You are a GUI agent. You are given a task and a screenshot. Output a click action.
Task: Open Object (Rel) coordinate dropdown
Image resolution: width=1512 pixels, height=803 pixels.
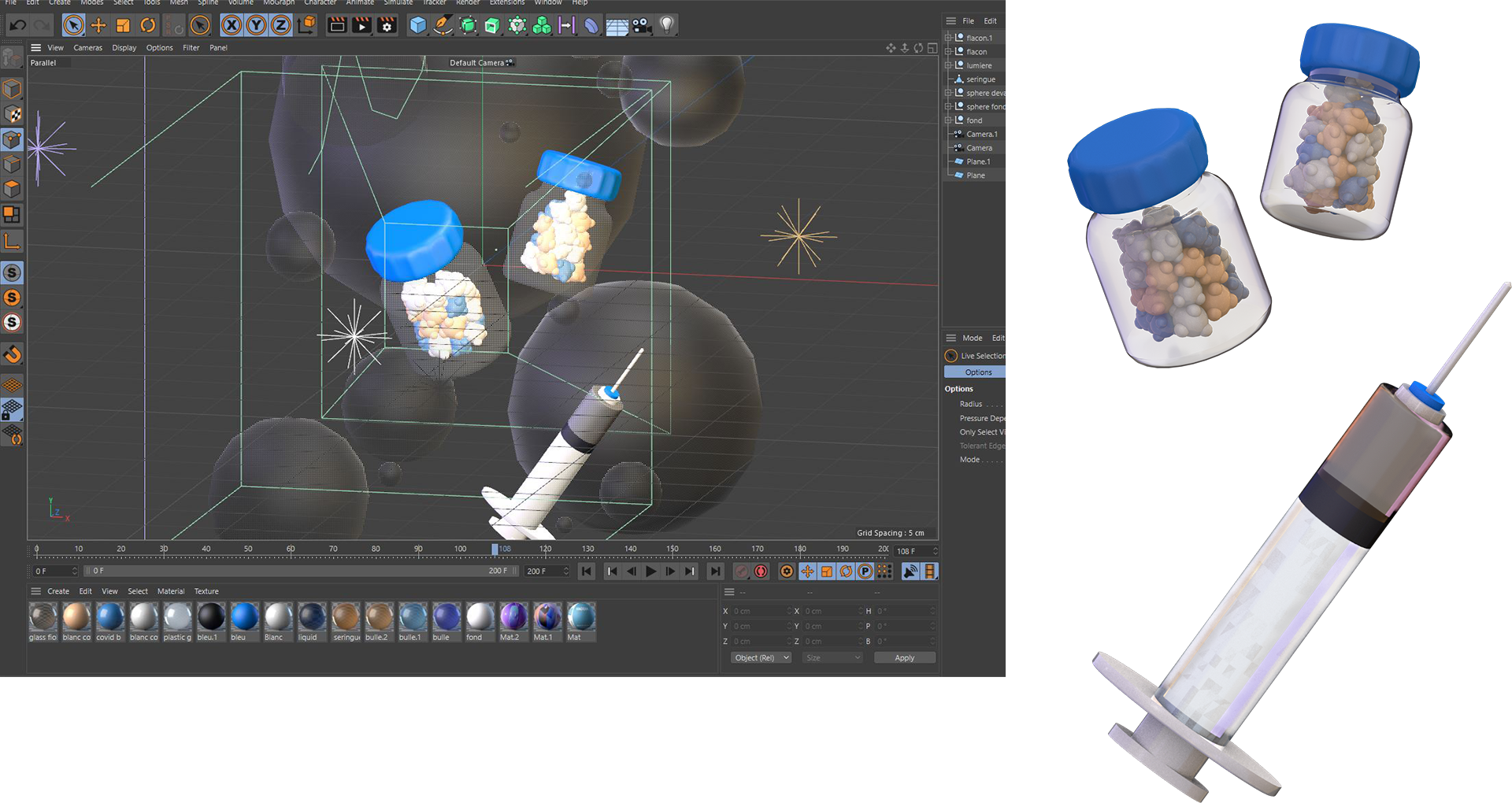(x=762, y=658)
